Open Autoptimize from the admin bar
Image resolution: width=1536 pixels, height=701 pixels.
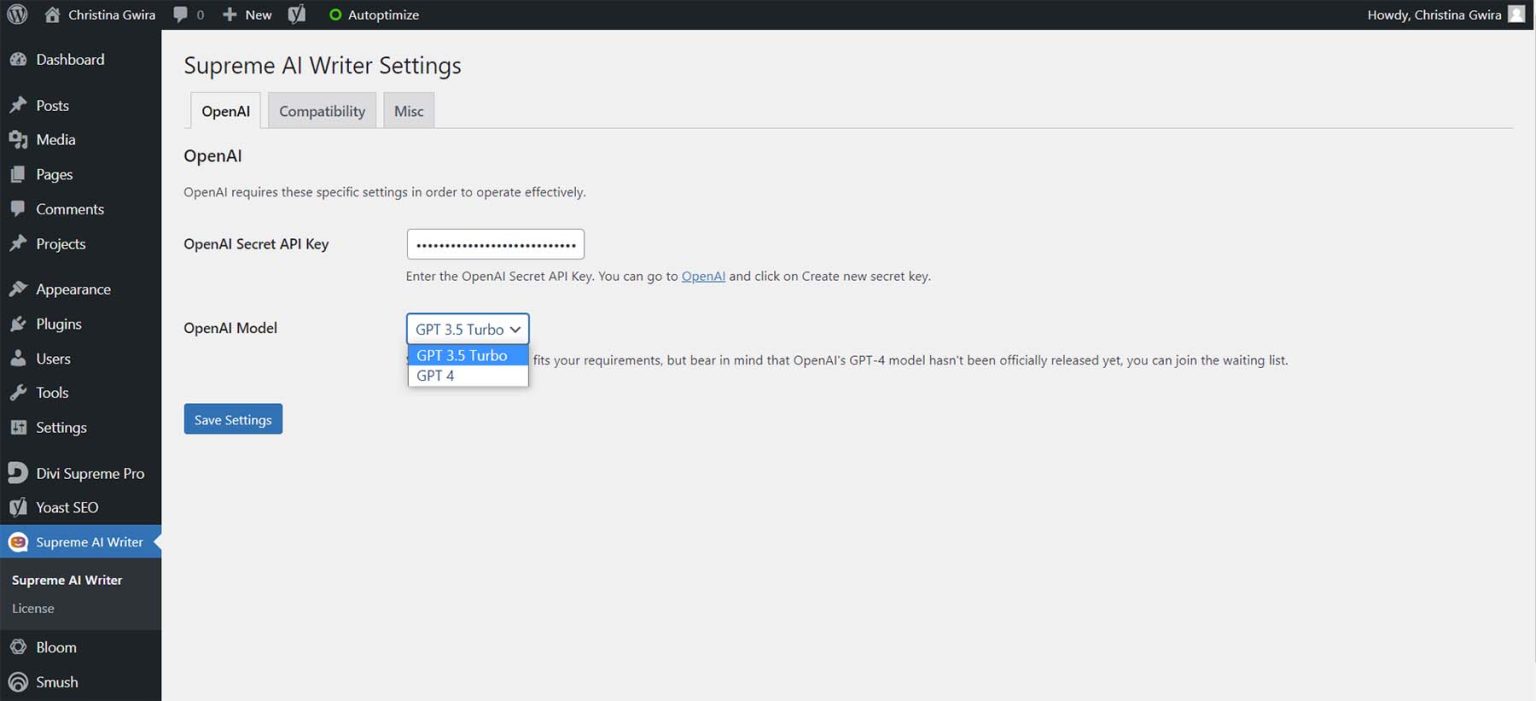tap(373, 15)
